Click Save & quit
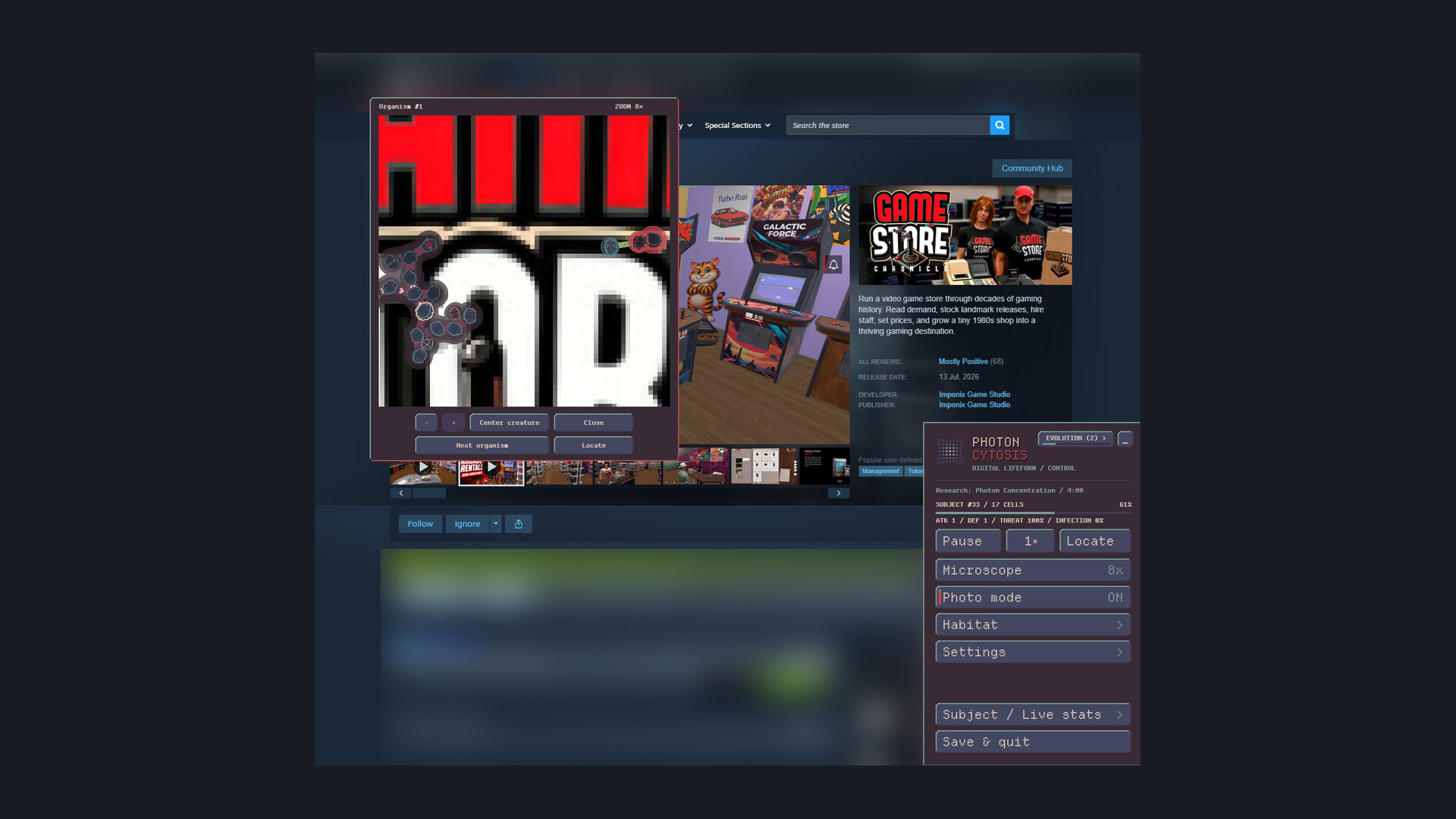This screenshot has height=819, width=1456. click(1033, 742)
